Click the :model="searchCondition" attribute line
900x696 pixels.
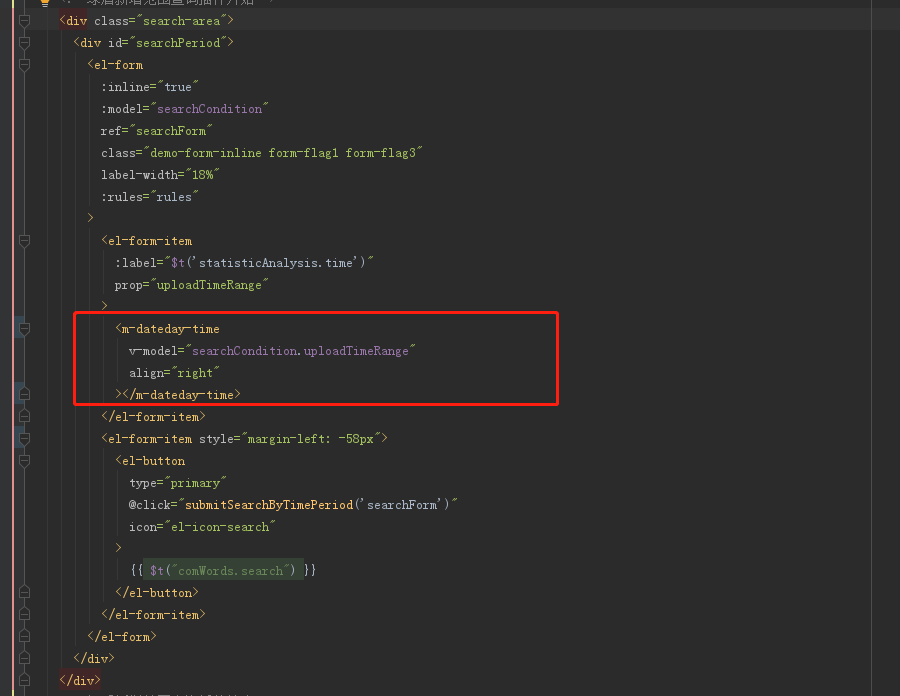point(185,109)
